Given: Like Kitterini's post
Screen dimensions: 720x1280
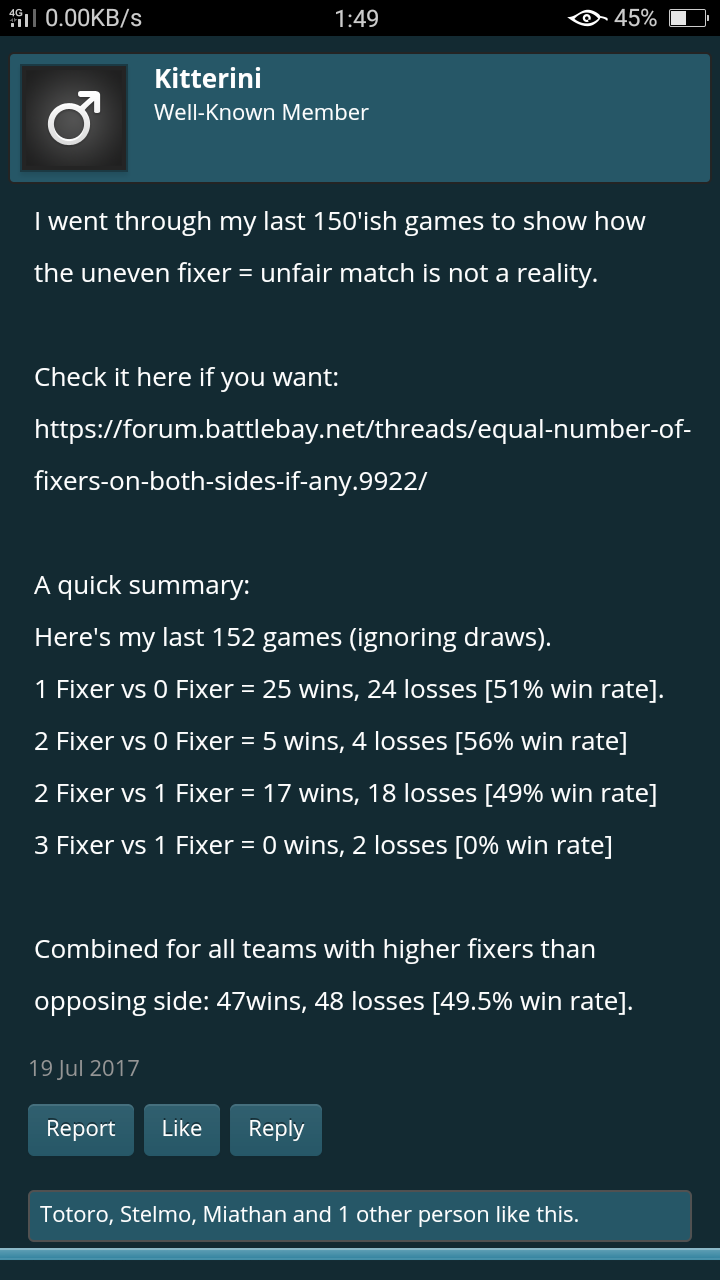Looking at the screenshot, I should pyautogui.click(x=181, y=1129).
